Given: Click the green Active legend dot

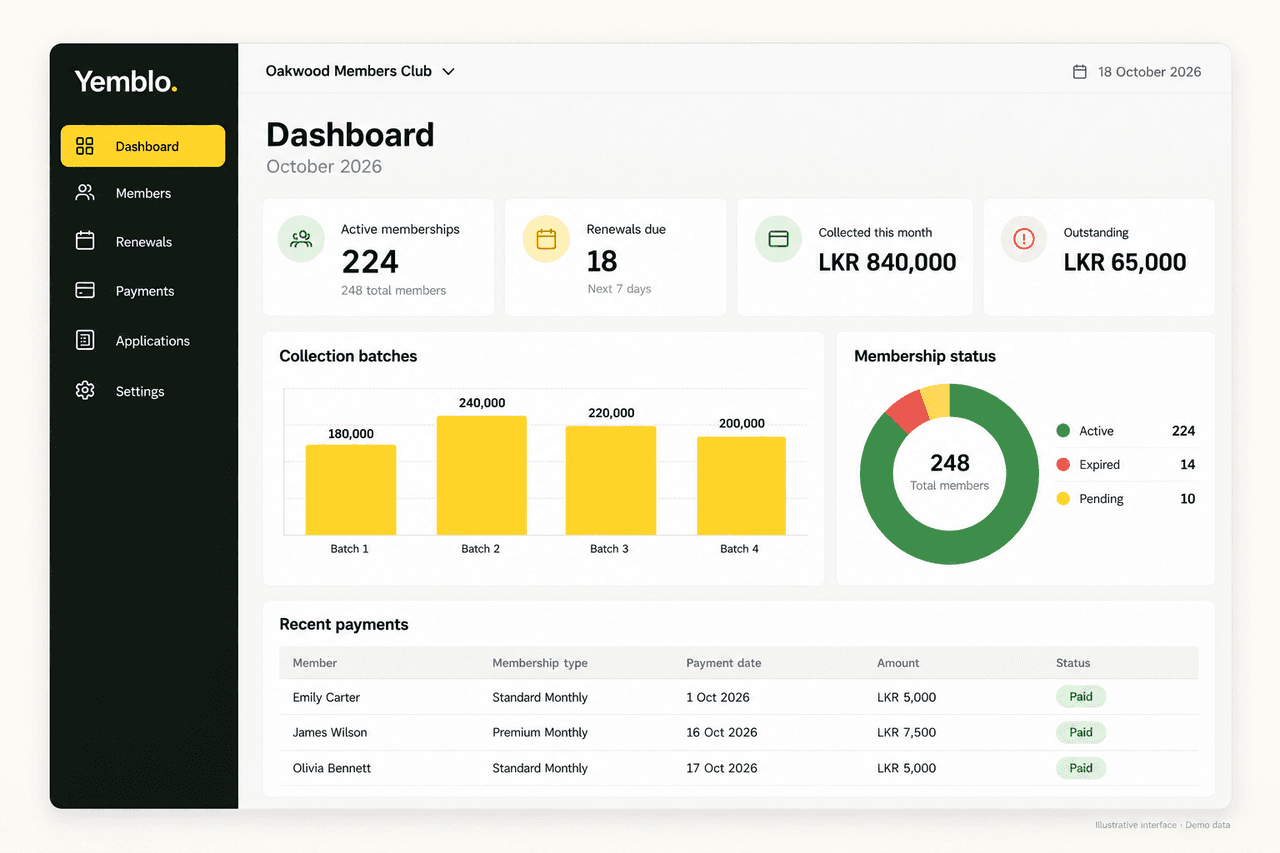Looking at the screenshot, I should click(x=1063, y=431).
